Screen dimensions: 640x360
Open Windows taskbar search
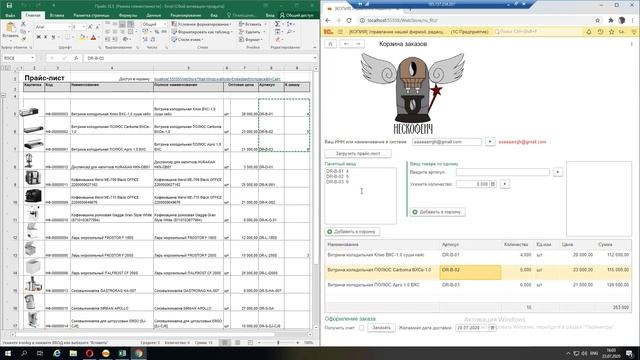coord(24,353)
